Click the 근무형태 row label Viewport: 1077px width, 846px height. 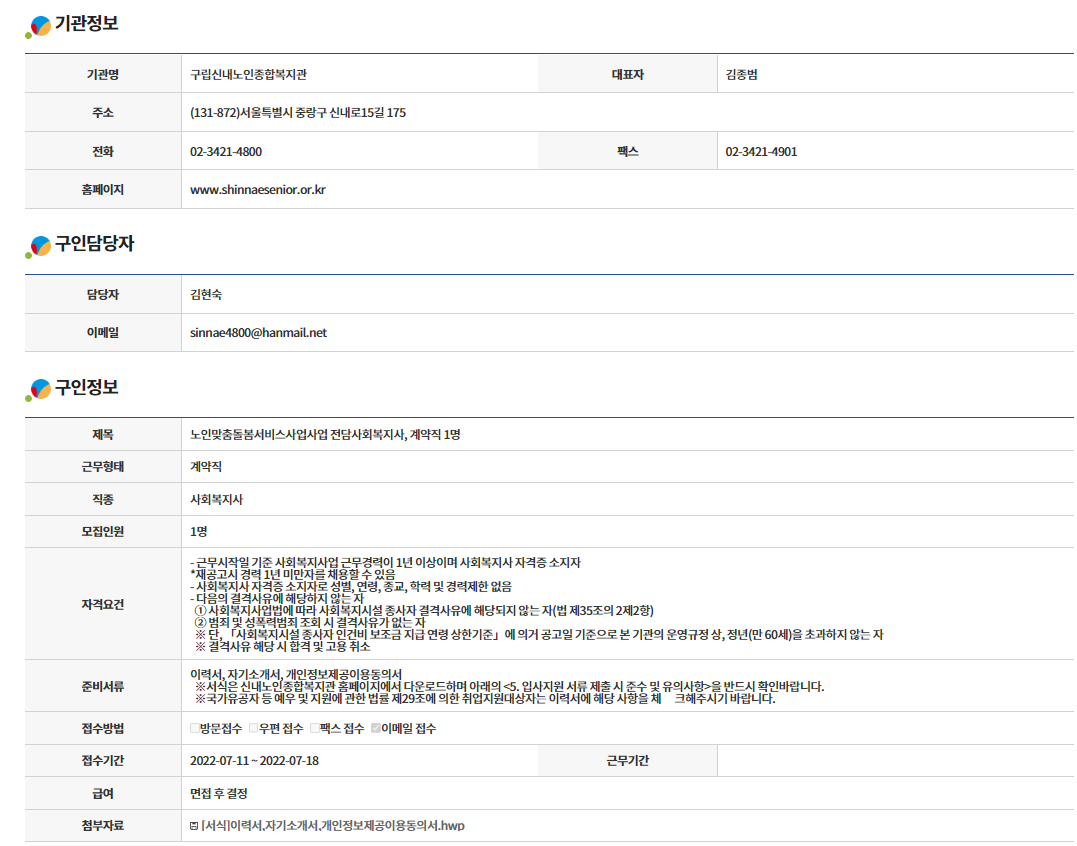(x=103, y=467)
